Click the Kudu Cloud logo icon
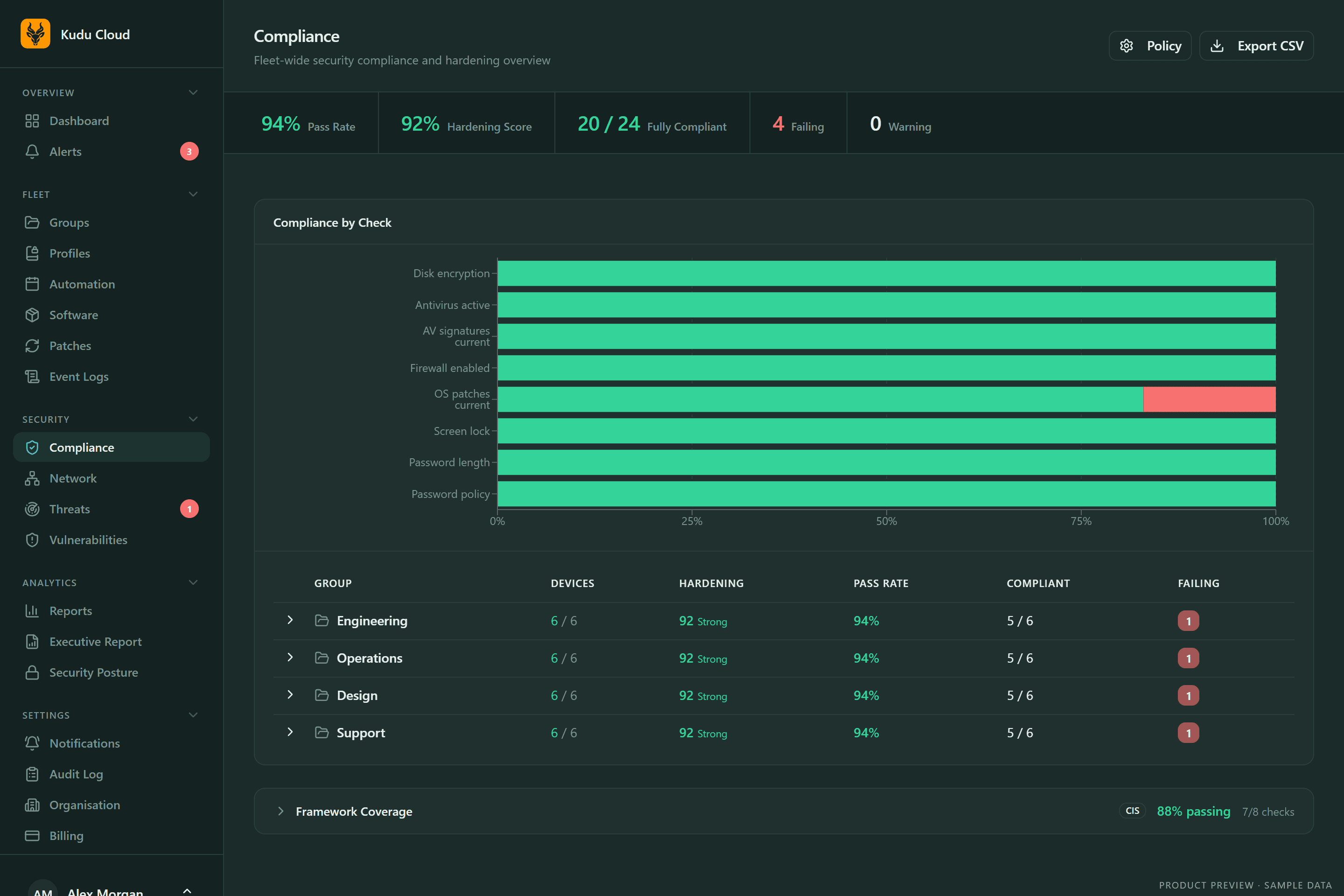The height and width of the screenshot is (896, 1344). click(x=35, y=34)
